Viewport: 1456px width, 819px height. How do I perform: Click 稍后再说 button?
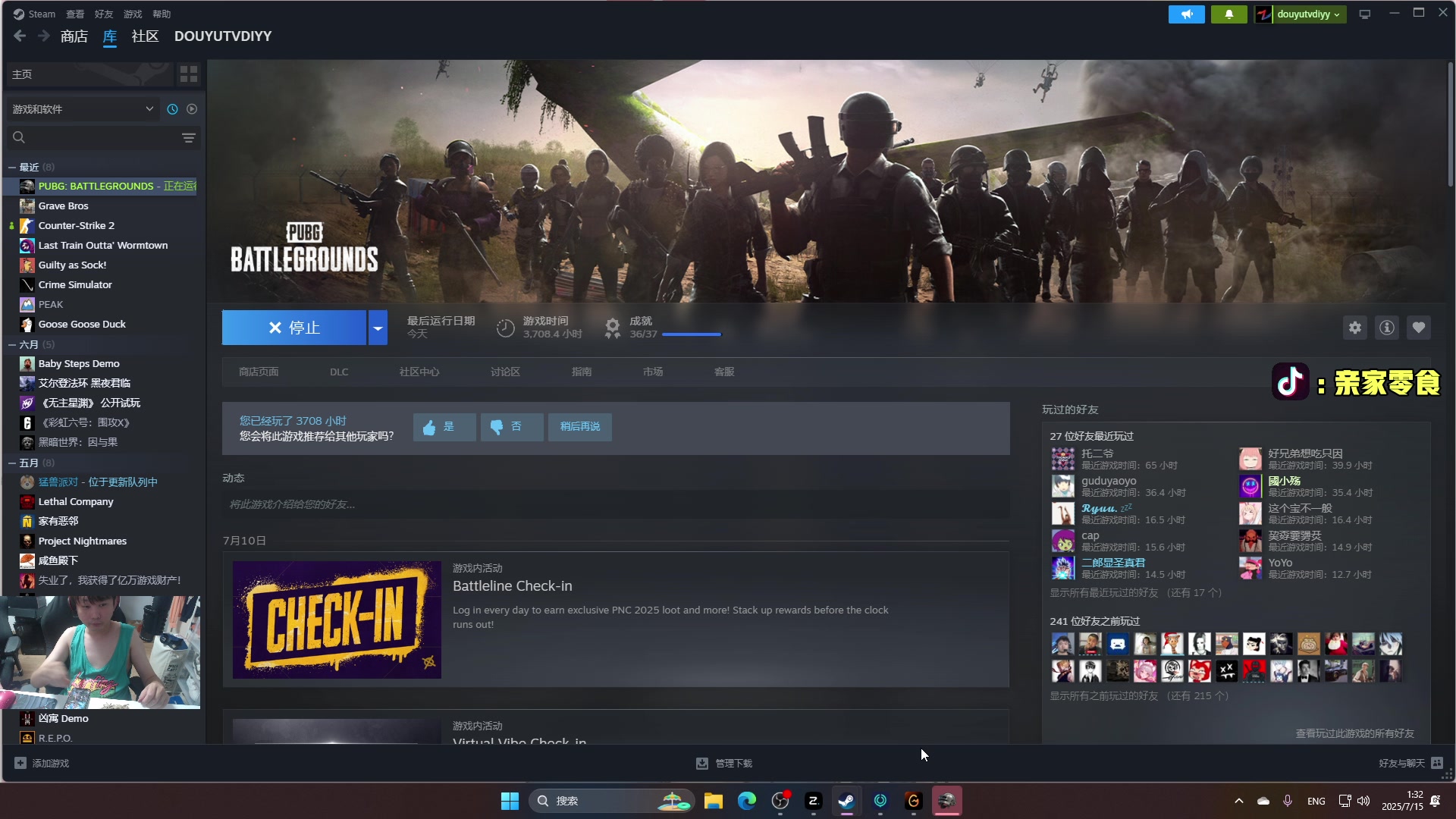[x=580, y=427]
